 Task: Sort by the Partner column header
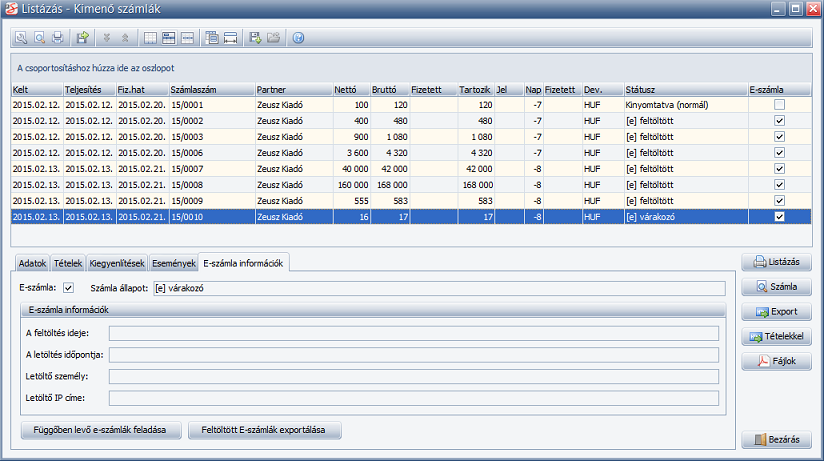pos(294,90)
